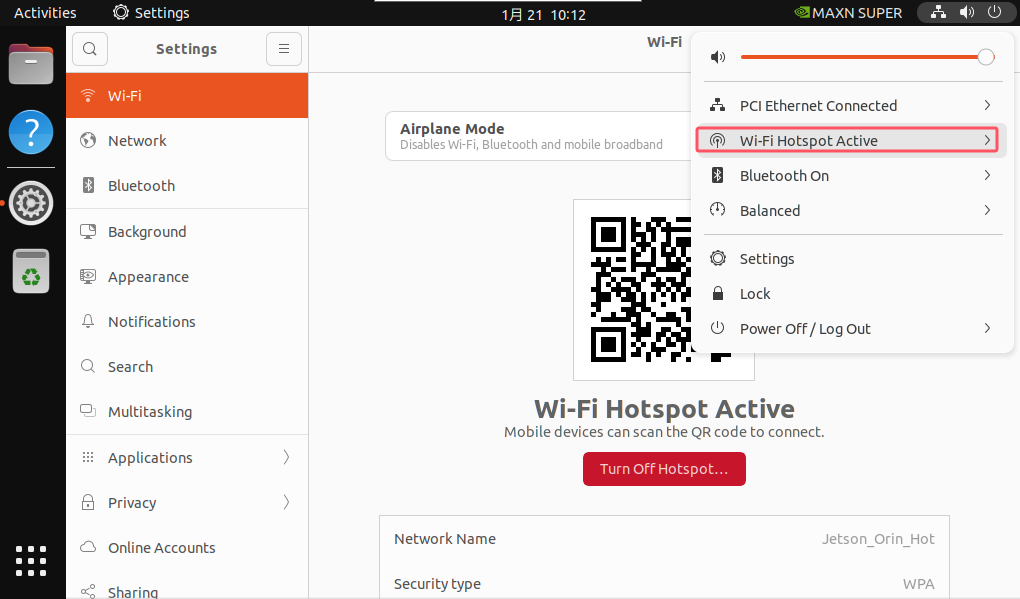Mute volume via speaker icon in popup

coord(718,57)
